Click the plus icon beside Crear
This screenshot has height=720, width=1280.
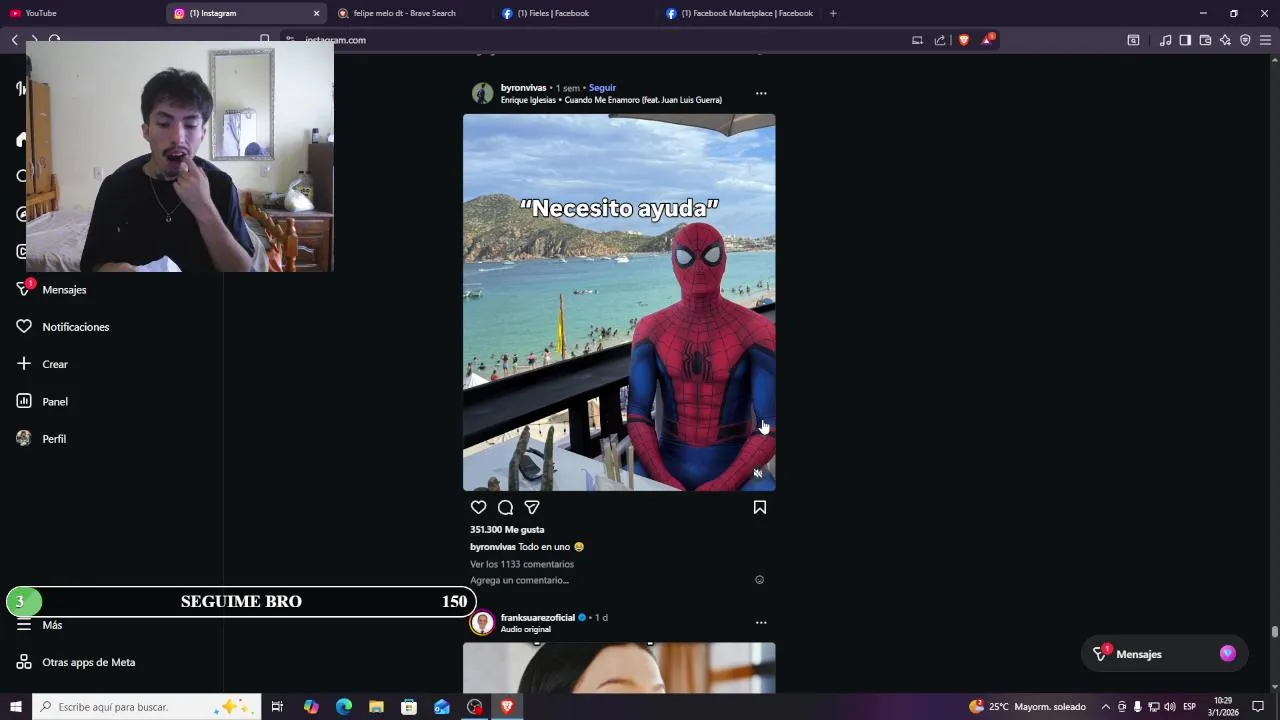pos(24,363)
